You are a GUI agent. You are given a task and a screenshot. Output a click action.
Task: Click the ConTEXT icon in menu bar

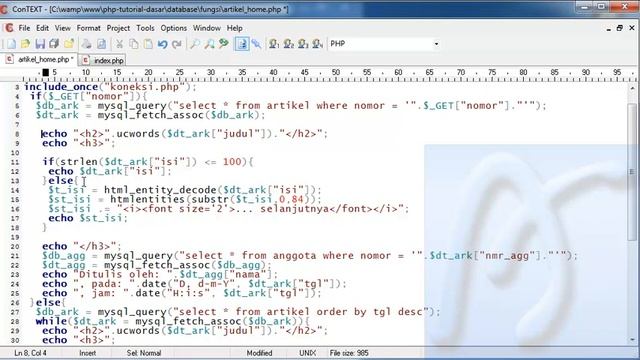[x=9, y=28]
